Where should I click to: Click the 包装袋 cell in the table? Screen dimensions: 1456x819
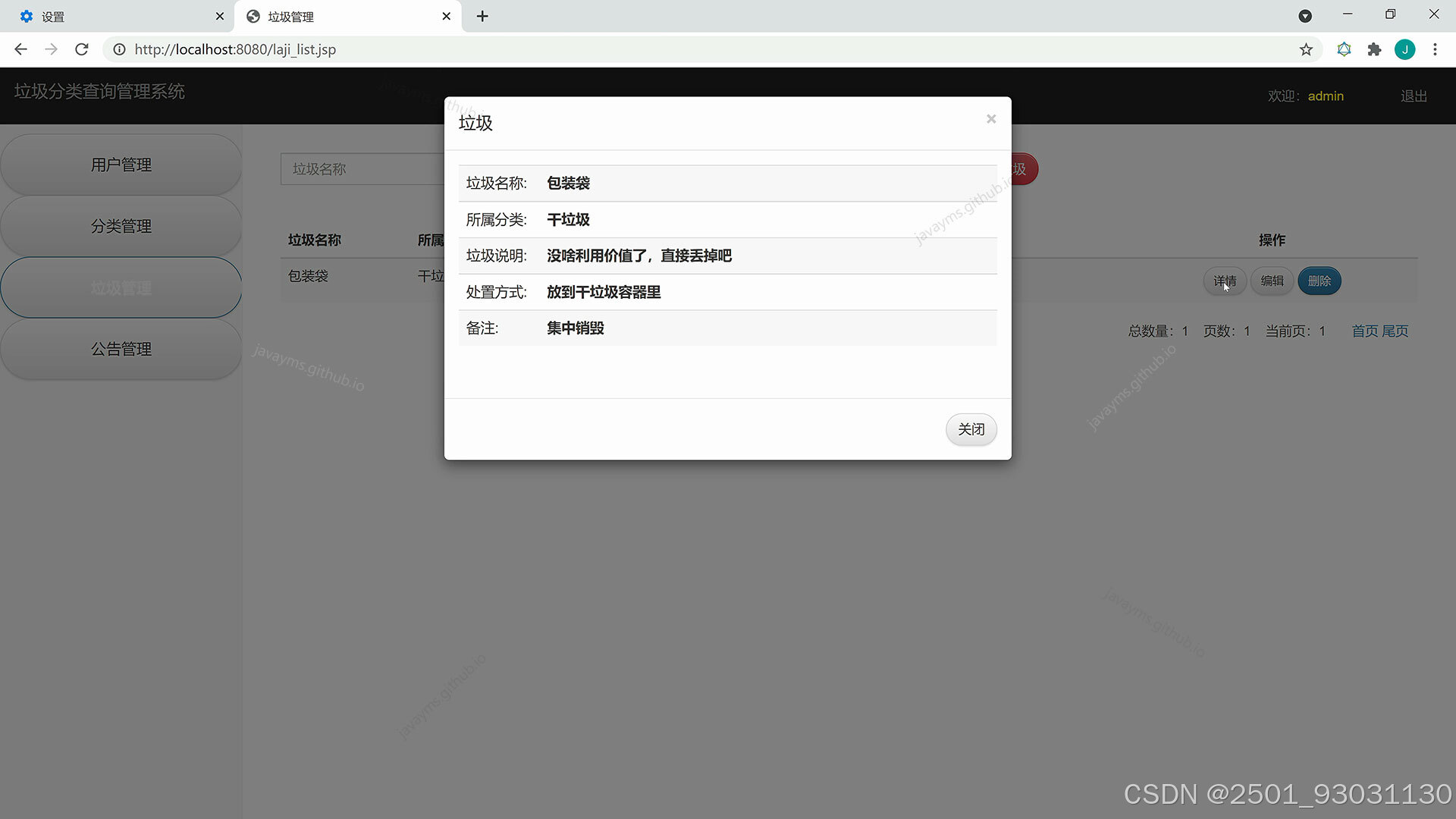tap(308, 276)
